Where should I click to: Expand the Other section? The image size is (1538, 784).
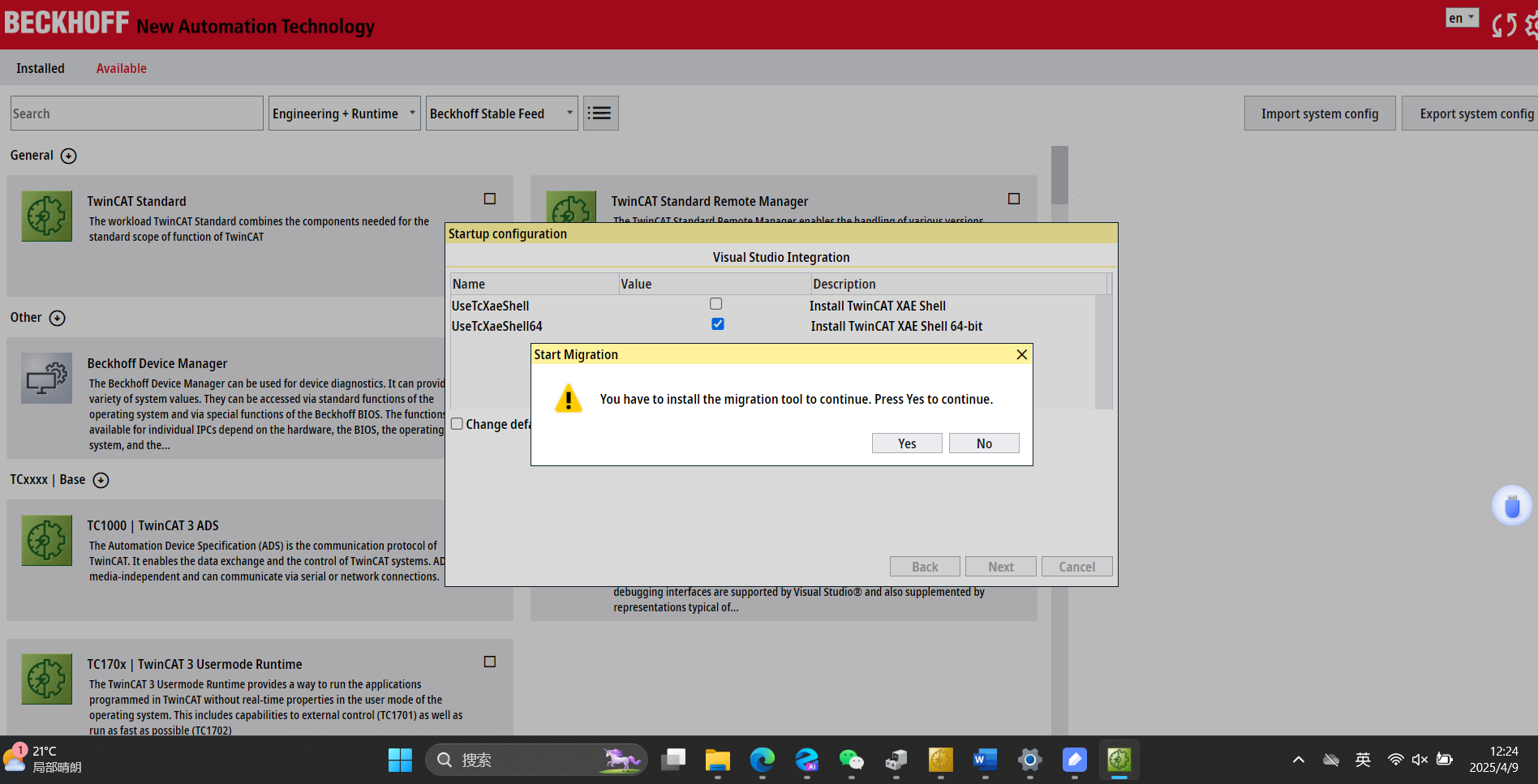[58, 318]
